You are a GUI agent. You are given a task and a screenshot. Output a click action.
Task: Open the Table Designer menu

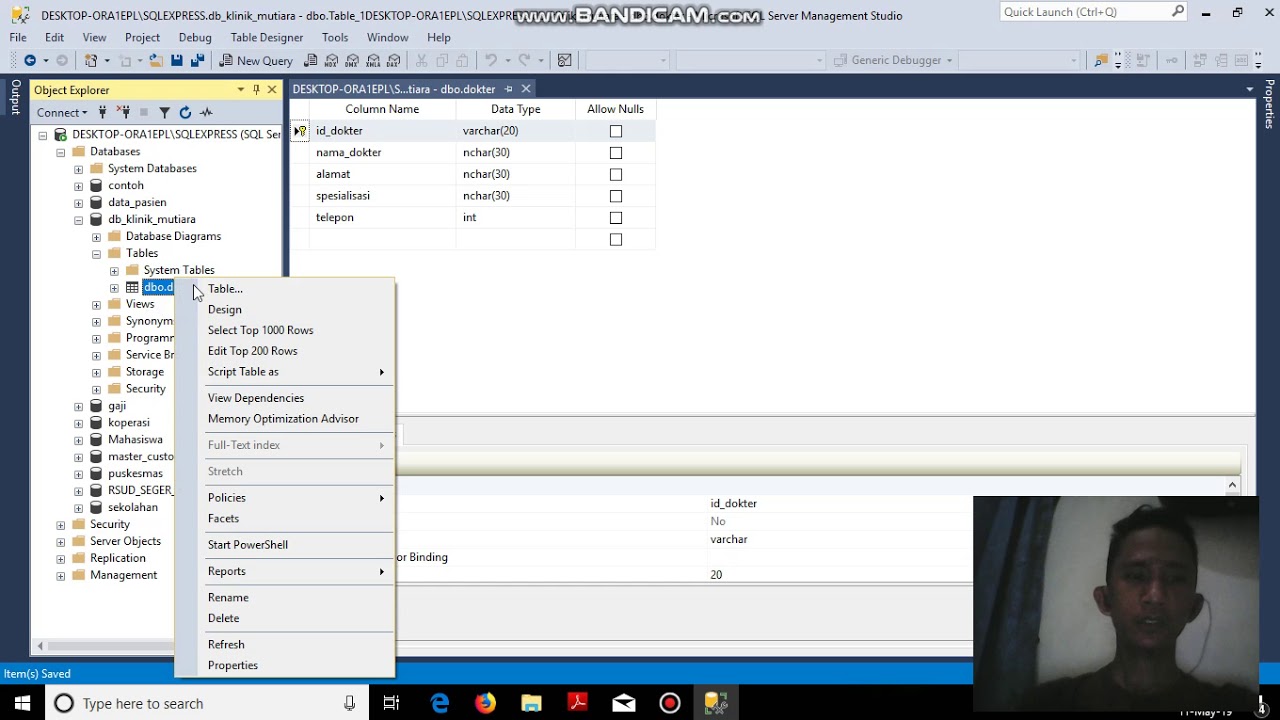click(x=266, y=37)
